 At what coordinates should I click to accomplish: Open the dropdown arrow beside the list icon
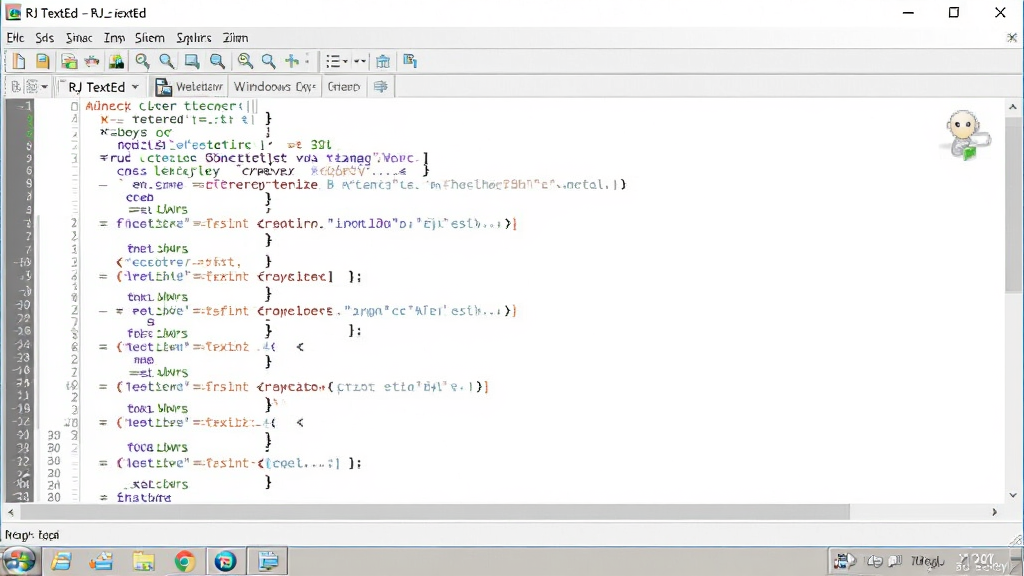[345, 61]
